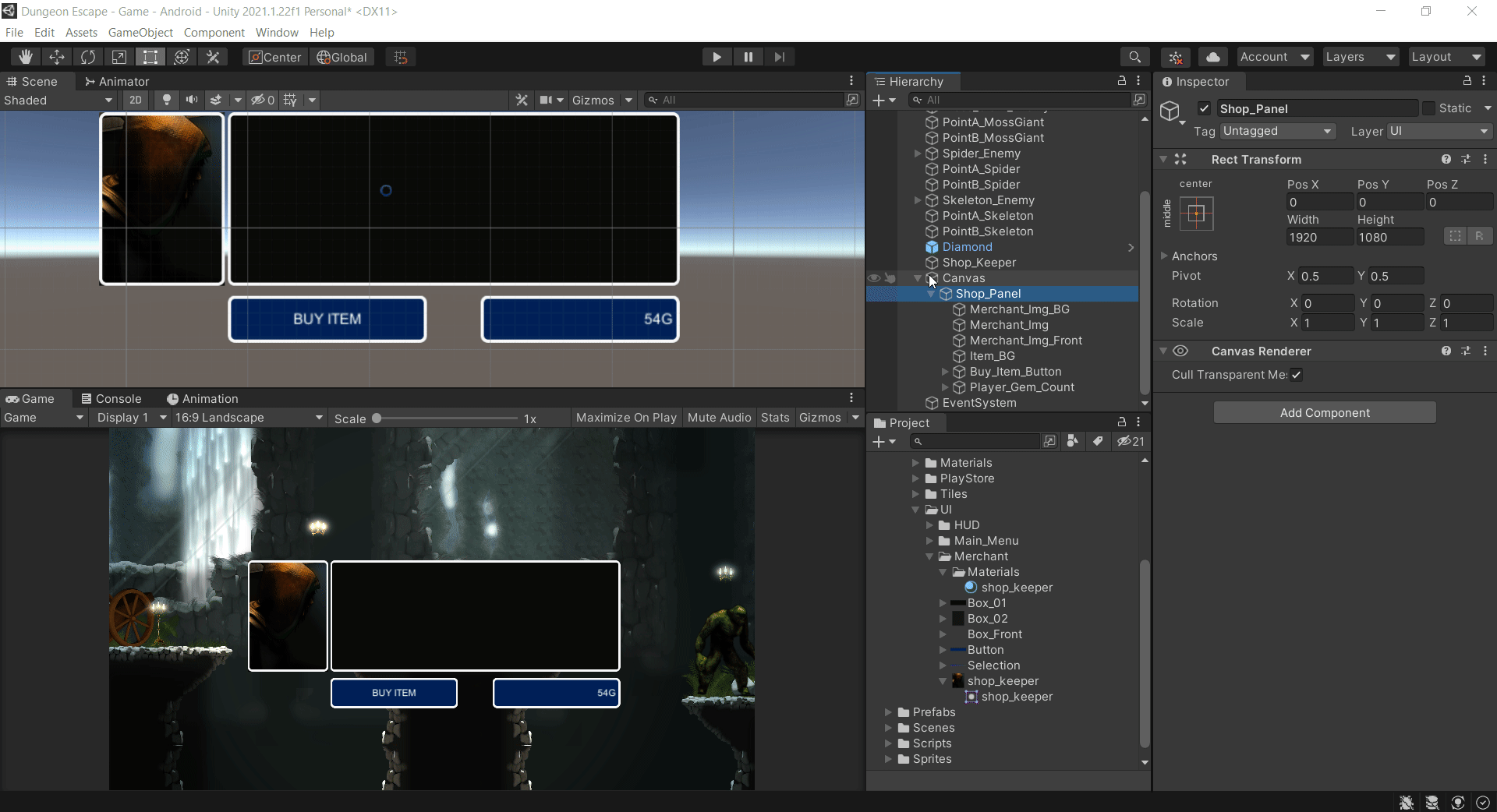Select the Hand tool in toolbar

26,57
